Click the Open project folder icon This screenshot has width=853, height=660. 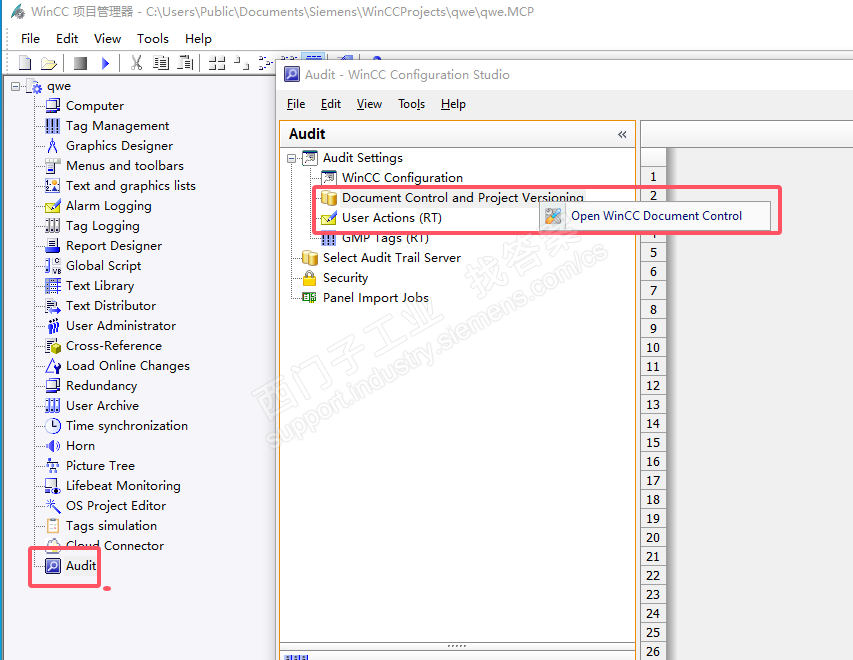click(49, 64)
